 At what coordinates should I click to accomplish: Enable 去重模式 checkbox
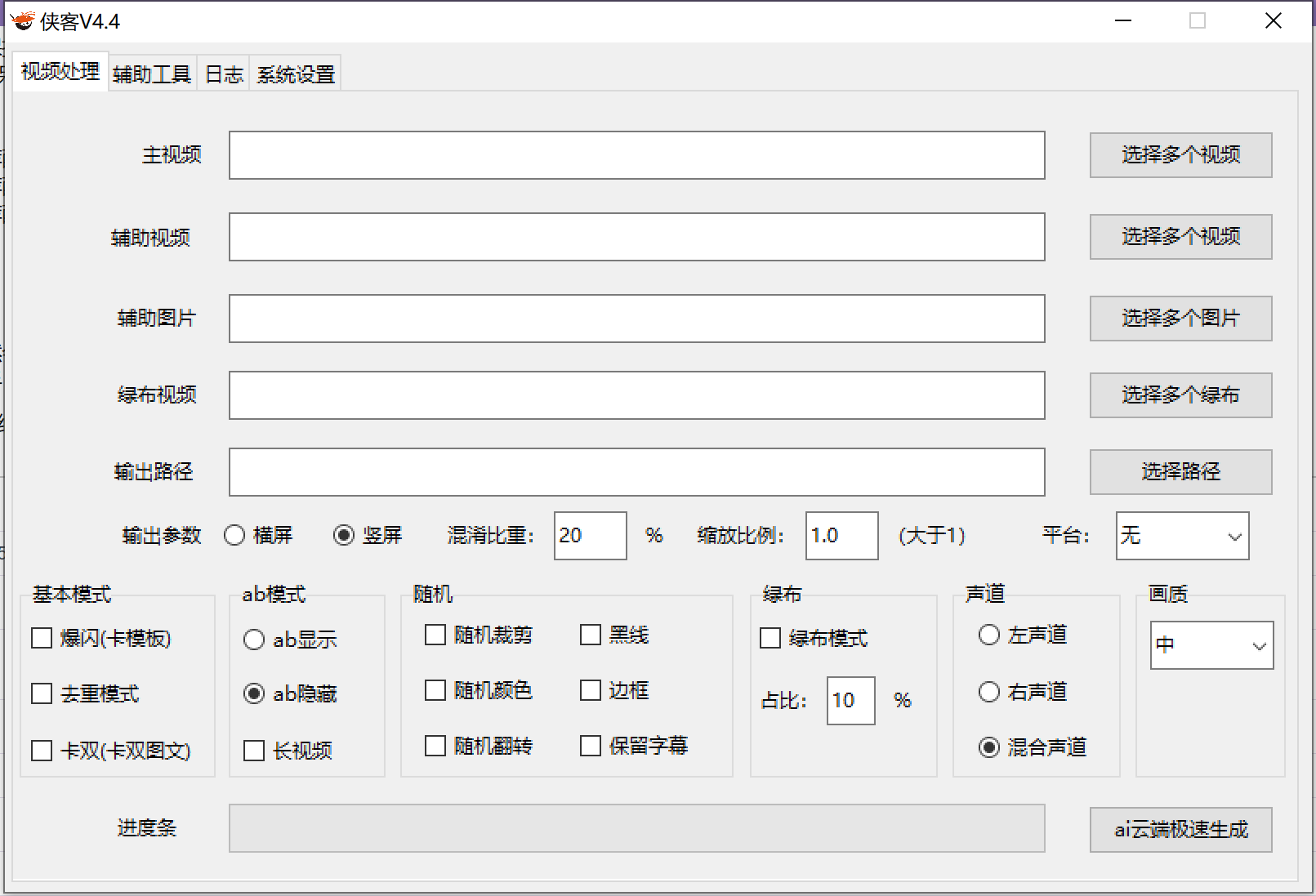[x=42, y=693]
